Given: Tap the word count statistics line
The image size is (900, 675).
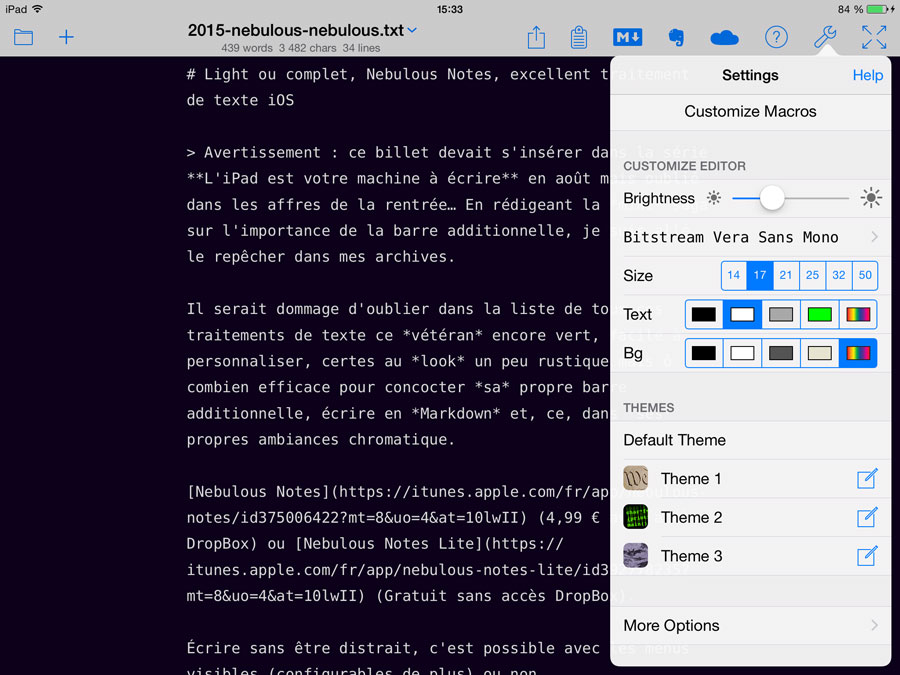Looking at the screenshot, I should (301, 48).
